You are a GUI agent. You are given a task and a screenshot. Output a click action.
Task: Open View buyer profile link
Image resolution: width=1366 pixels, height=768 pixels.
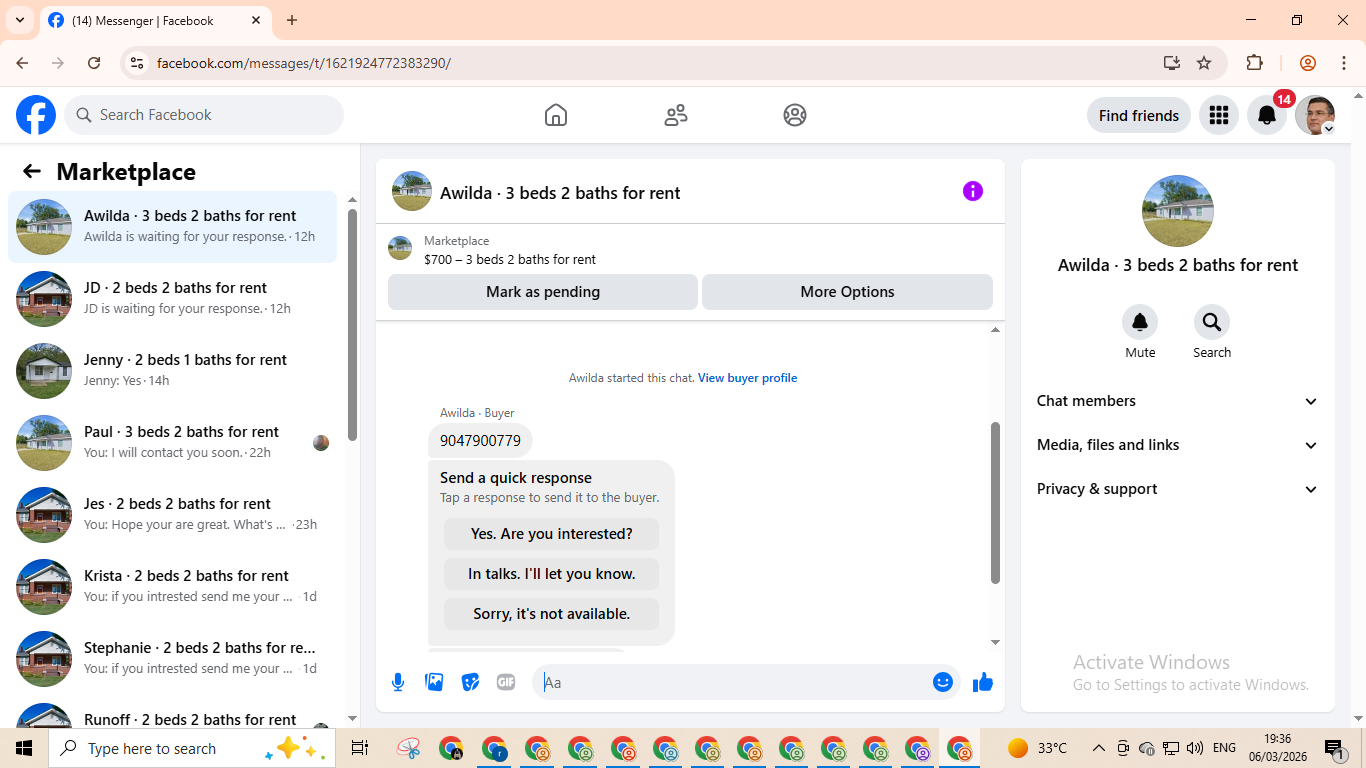point(747,378)
